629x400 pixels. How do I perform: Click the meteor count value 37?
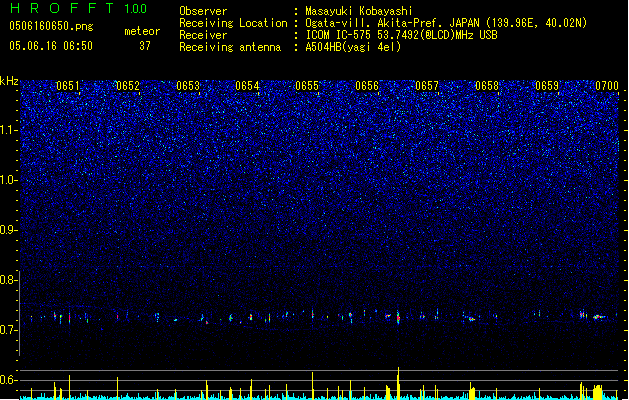pyautogui.click(x=145, y=46)
